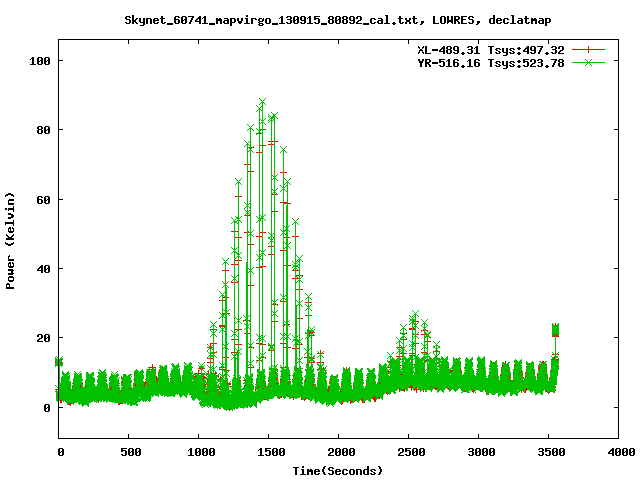The image size is (640, 480).
Task: Click the x-axis tick label 2000
Action: point(341,452)
